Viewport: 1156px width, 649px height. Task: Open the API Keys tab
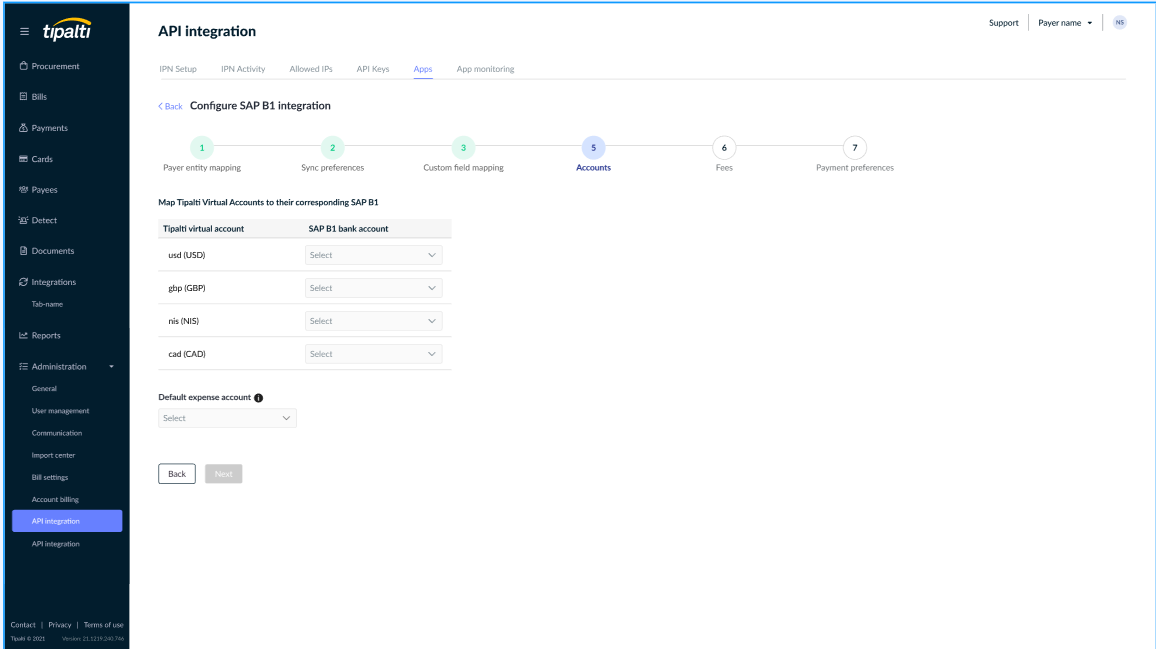tap(373, 69)
